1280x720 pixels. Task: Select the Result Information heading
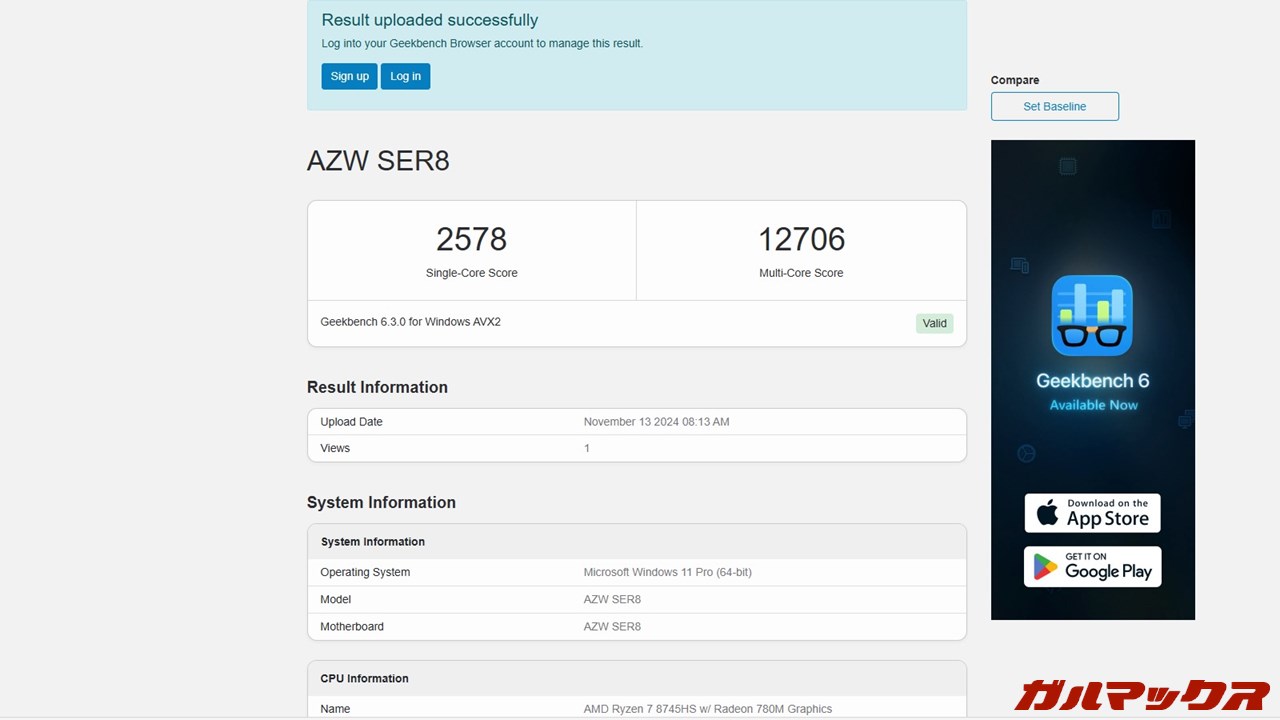pyautogui.click(x=377, y=387)
